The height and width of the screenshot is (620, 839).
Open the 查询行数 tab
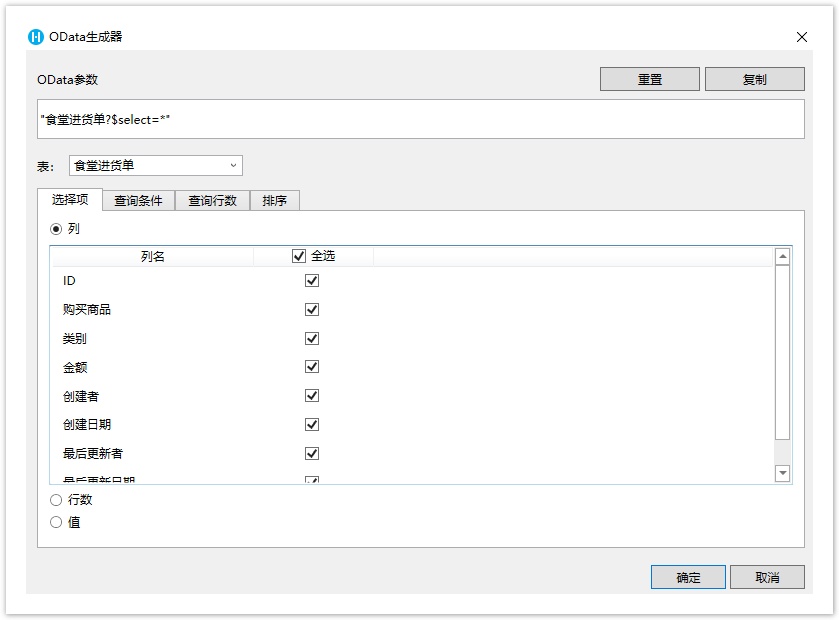[x=212, y=200]
